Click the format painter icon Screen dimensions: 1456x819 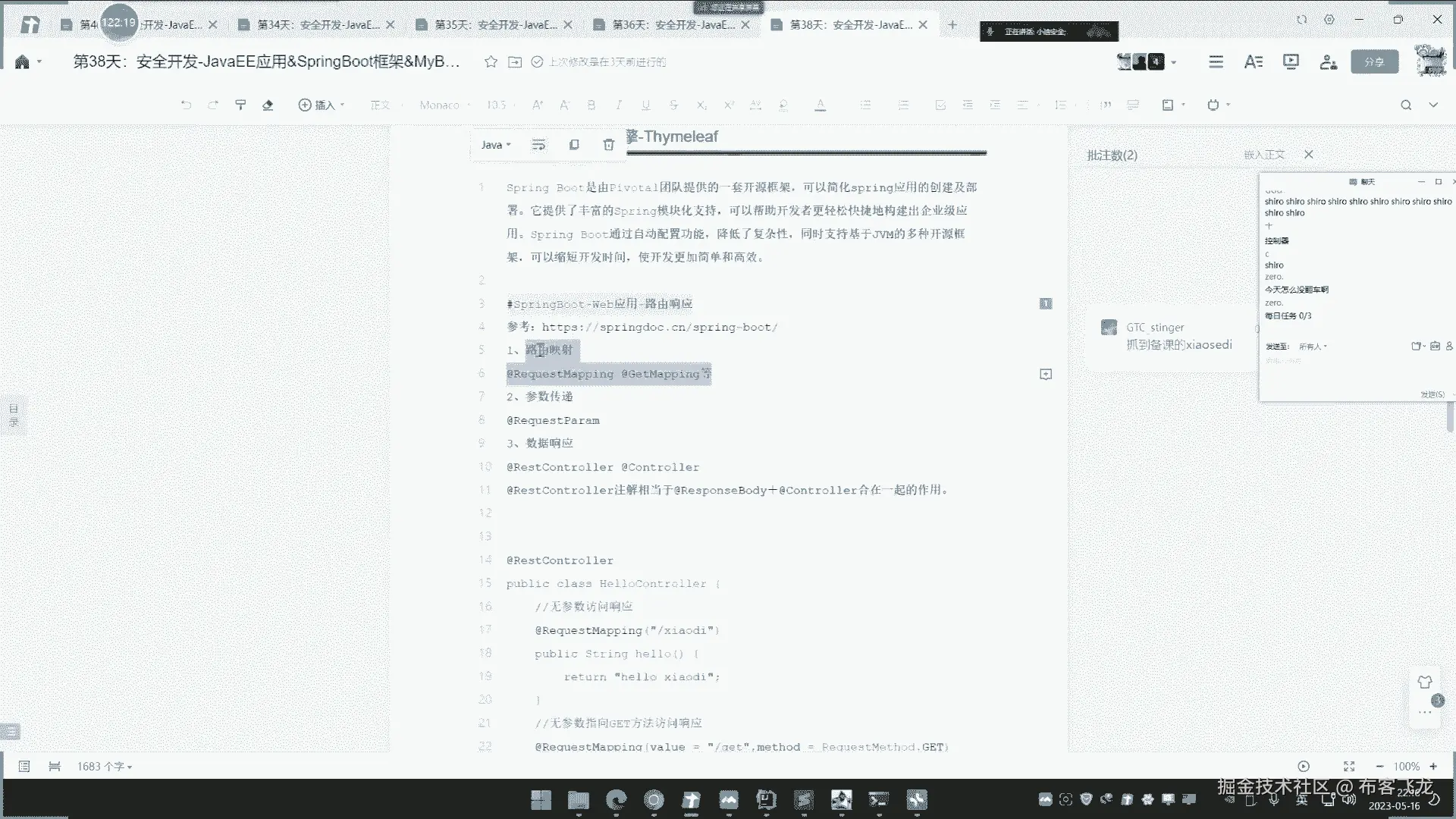(x=240, y=105)
